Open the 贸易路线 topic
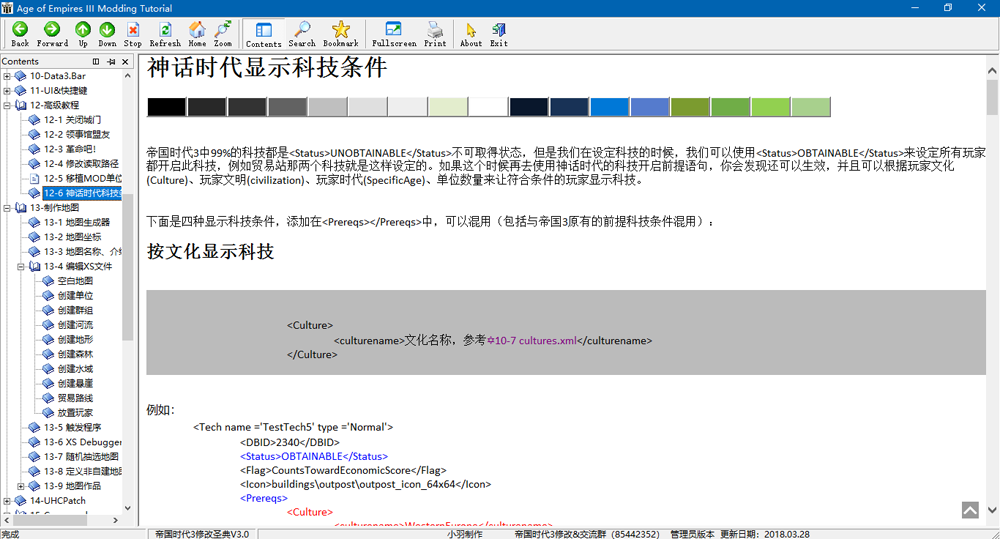The image size is (1000, 539). coord(75,399)
